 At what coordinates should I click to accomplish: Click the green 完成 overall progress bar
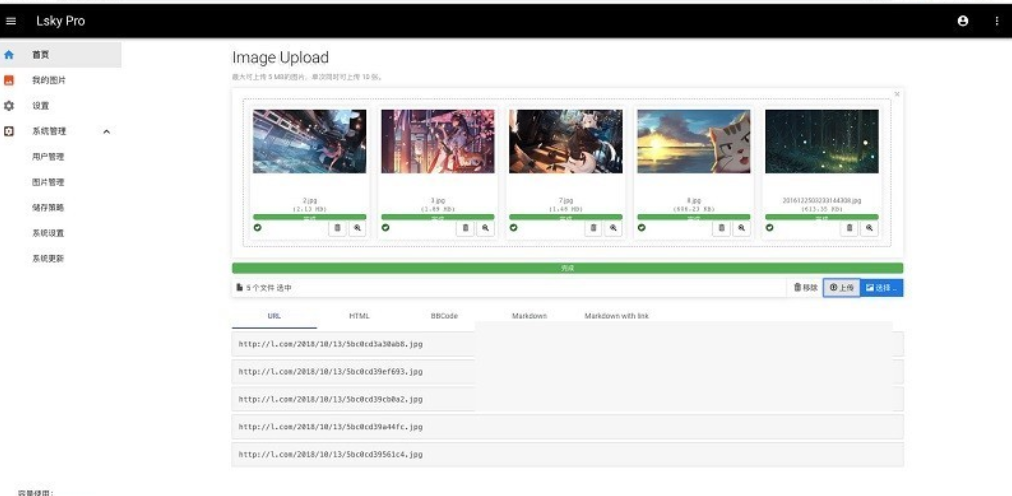(567, 268)
